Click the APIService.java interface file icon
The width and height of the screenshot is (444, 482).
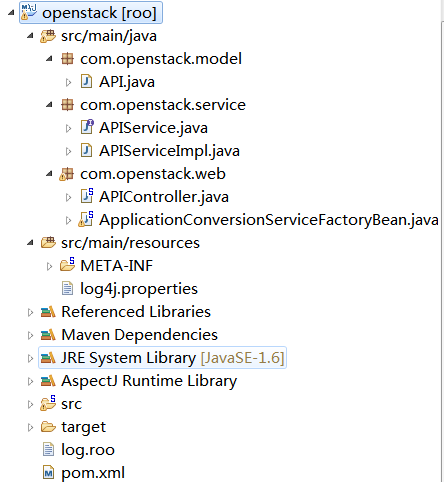(87, 128)
